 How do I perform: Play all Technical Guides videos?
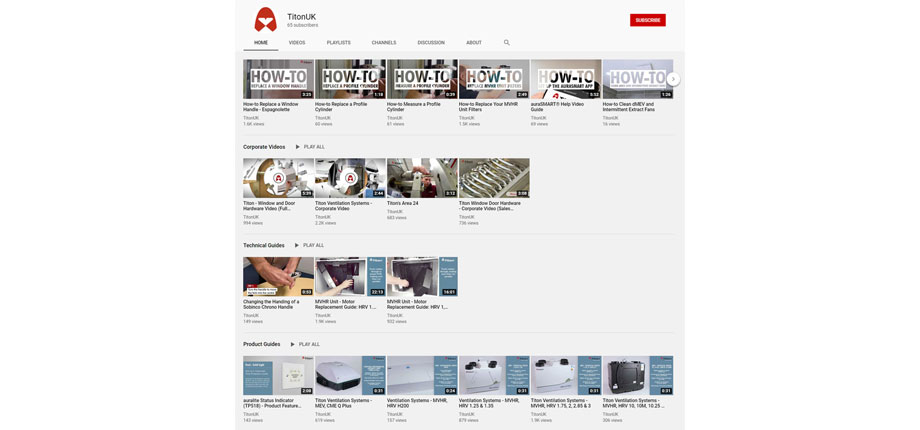point(308,245)
